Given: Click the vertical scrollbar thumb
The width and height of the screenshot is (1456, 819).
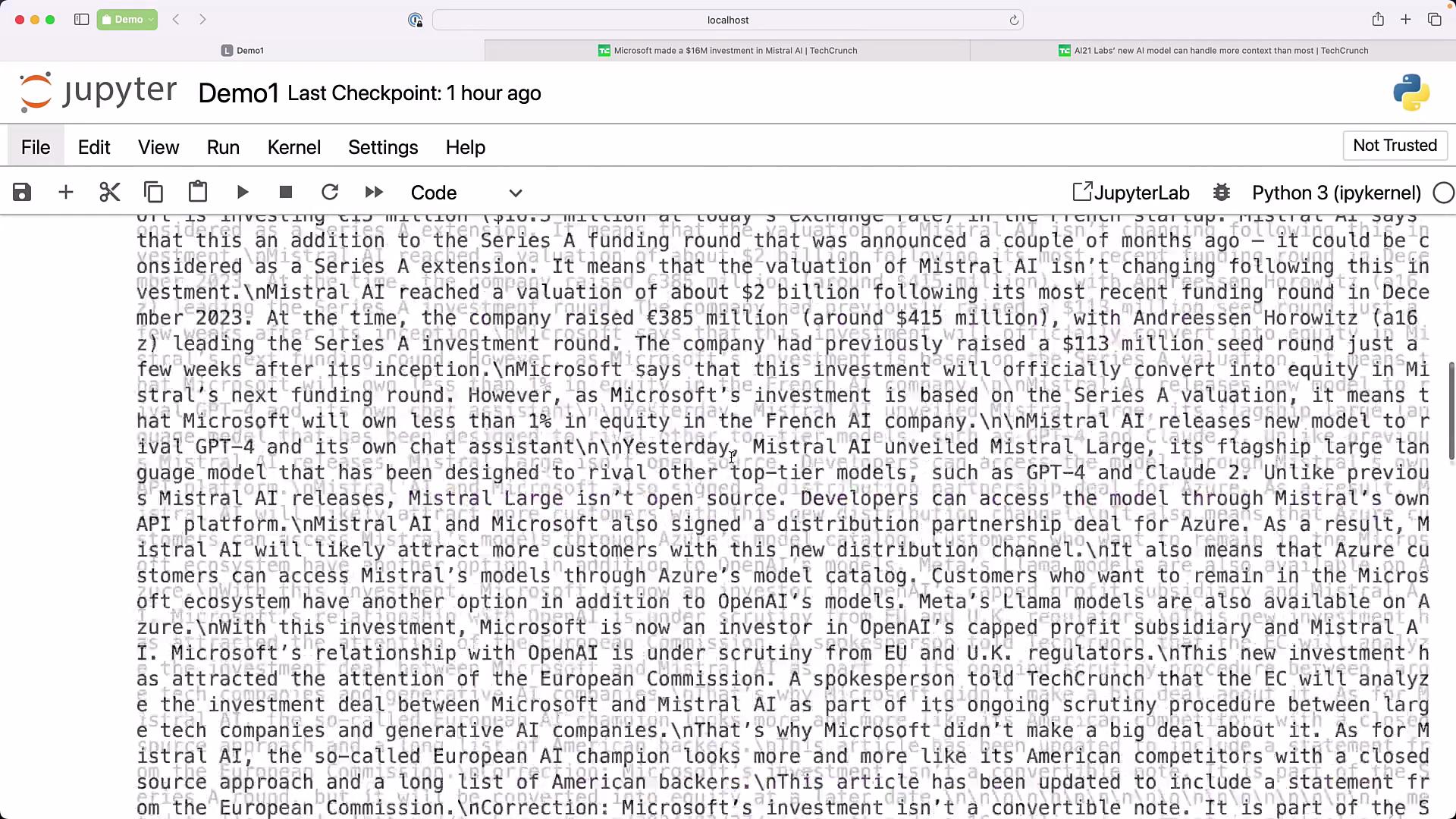Looking at the screenshot, I should (1451, 410).
